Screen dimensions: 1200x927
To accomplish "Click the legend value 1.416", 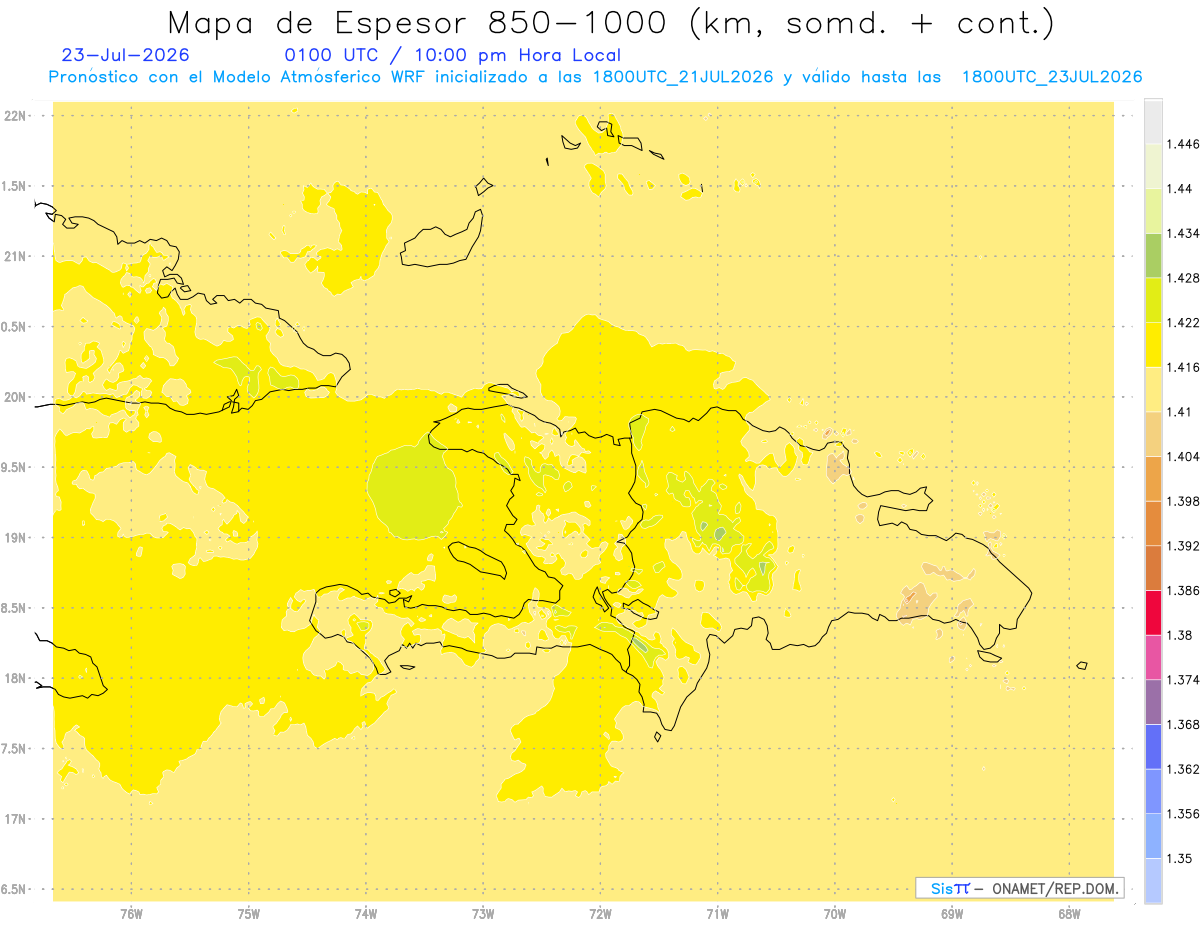I will [1185, 367].
